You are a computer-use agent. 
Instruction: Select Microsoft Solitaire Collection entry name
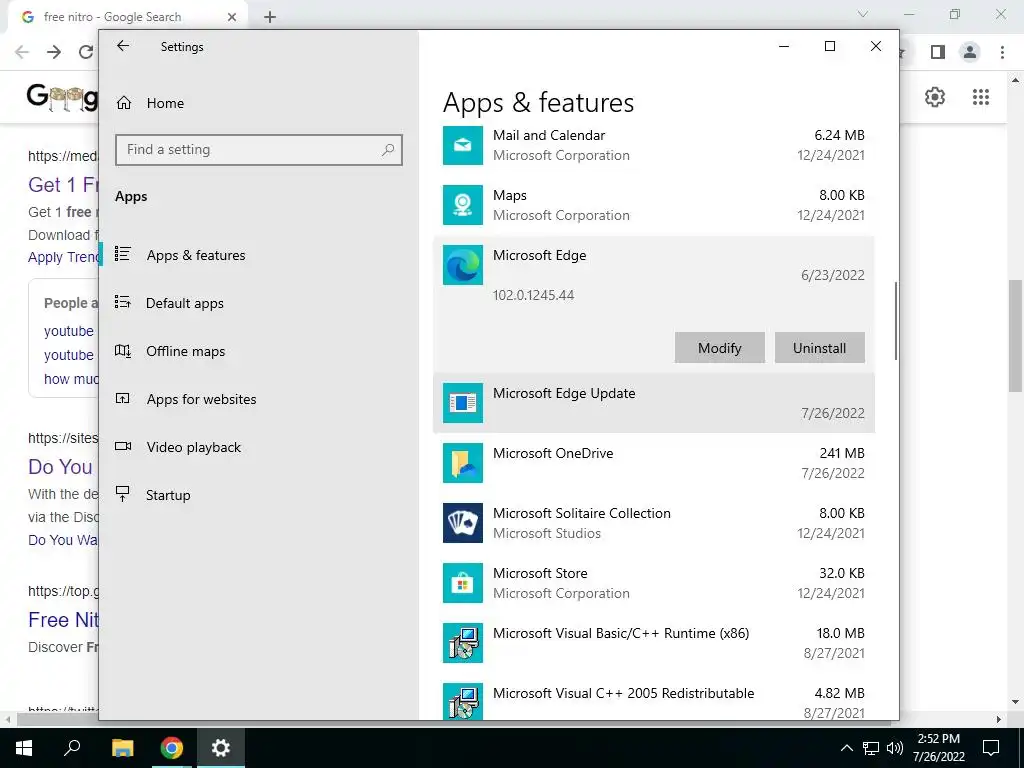[582, 513]
